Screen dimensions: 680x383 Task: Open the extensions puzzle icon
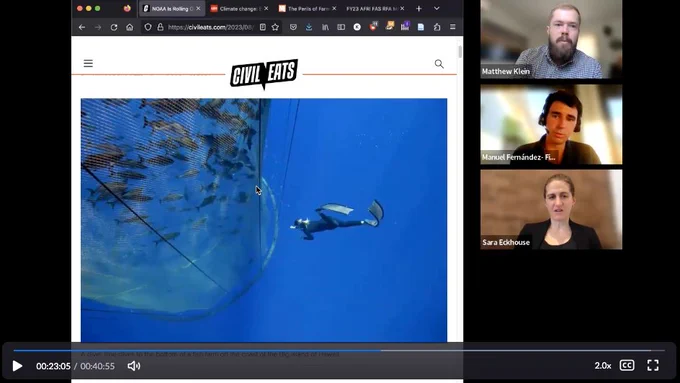(437, 27)
